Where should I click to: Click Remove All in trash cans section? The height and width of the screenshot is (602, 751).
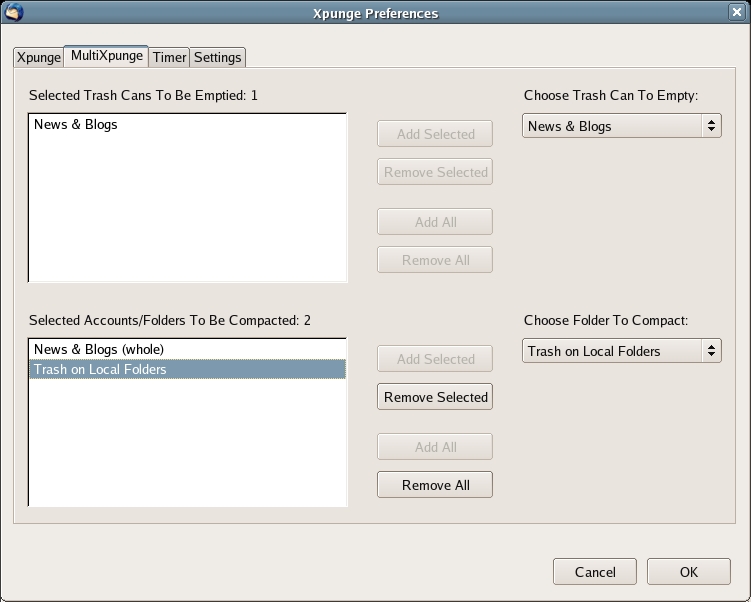point(435,260)
